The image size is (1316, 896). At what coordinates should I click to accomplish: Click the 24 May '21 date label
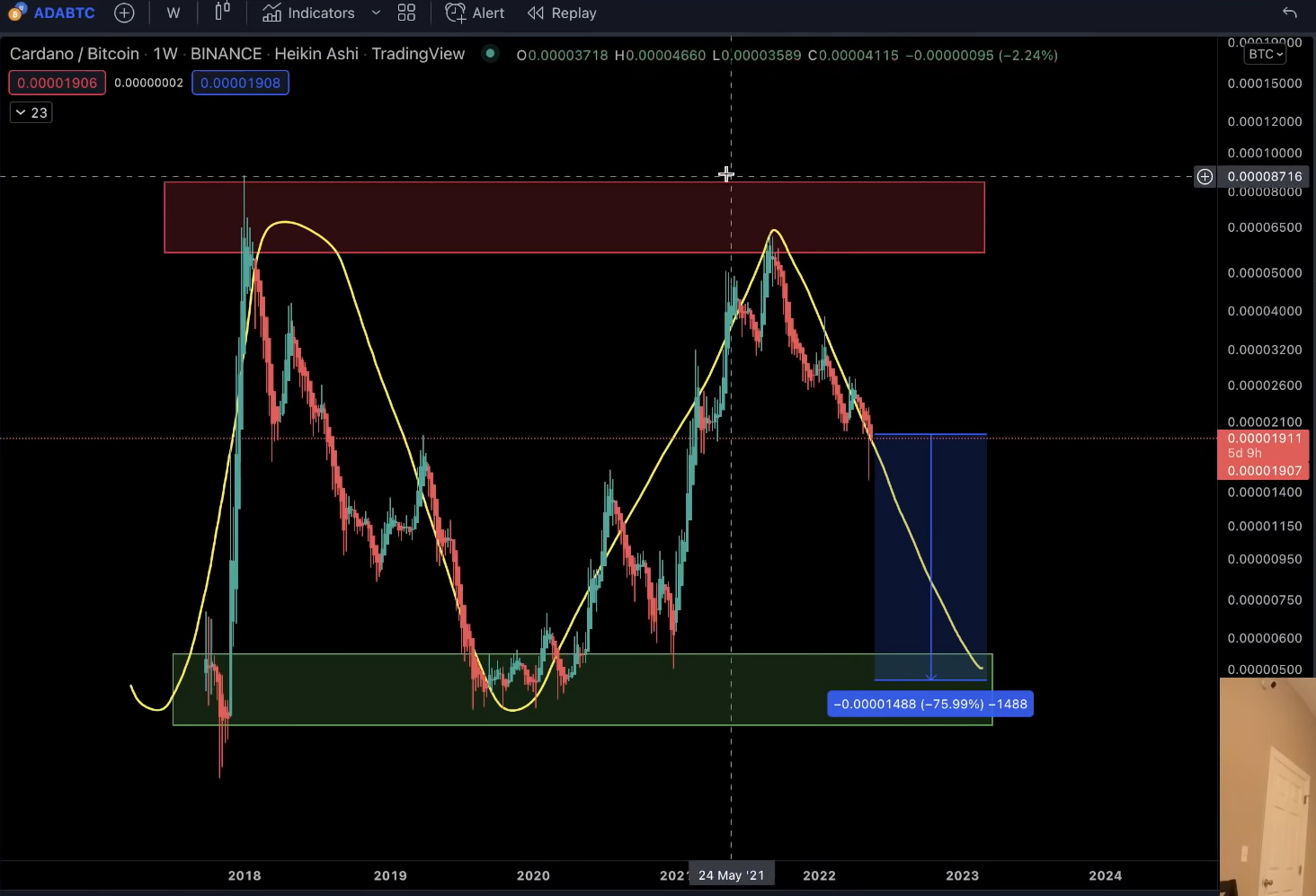tap(731, 875)
